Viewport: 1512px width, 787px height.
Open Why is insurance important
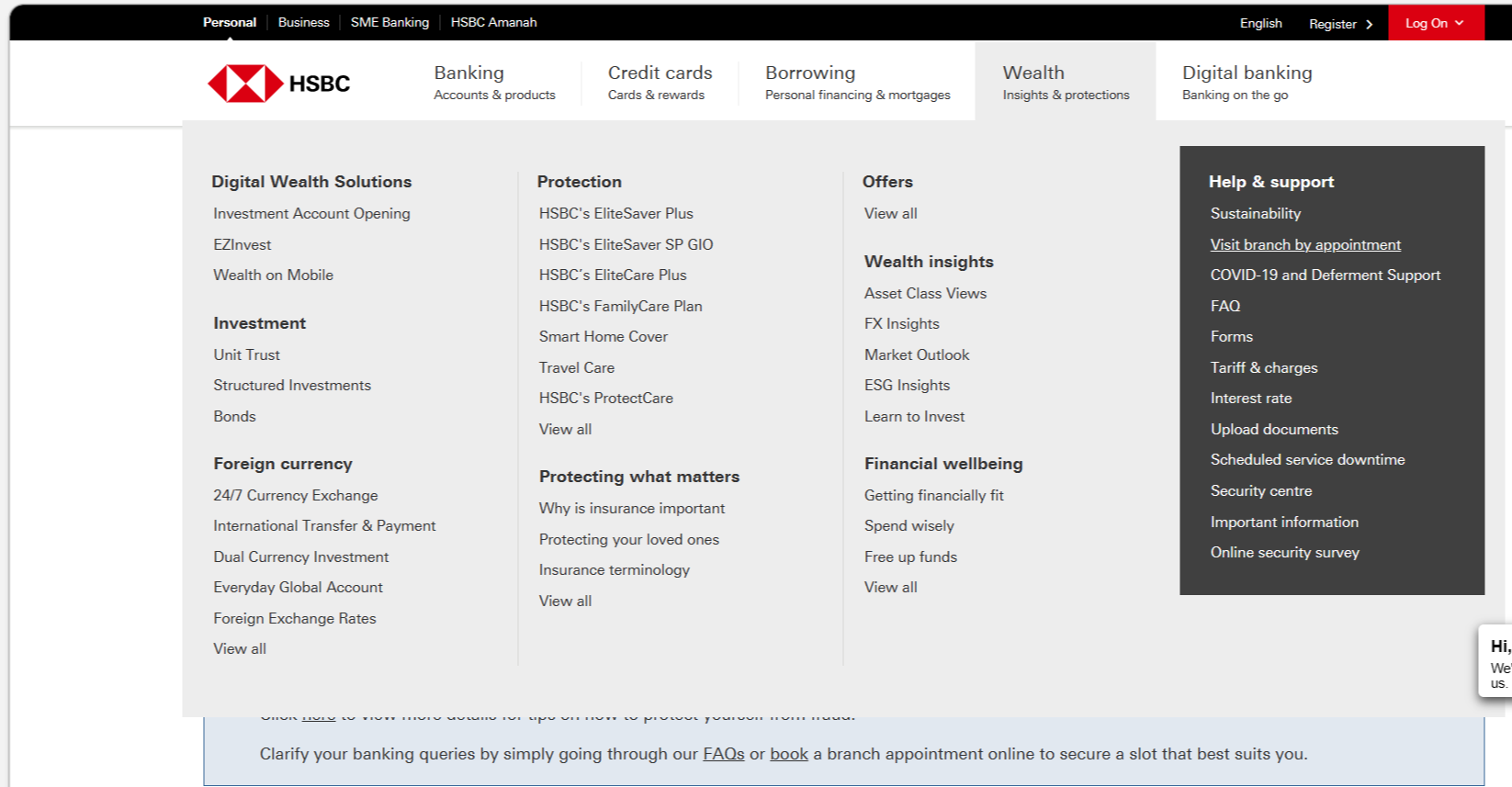pyautogui.click(x=631, y=508)
